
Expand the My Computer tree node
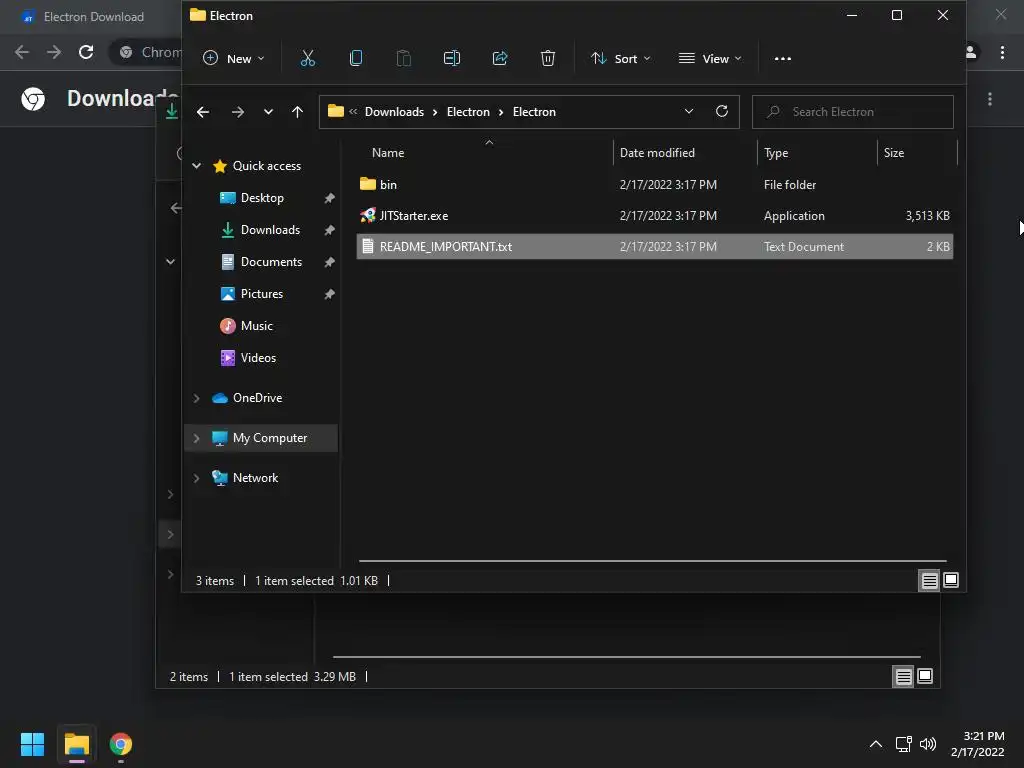click(x=197, y=438)
